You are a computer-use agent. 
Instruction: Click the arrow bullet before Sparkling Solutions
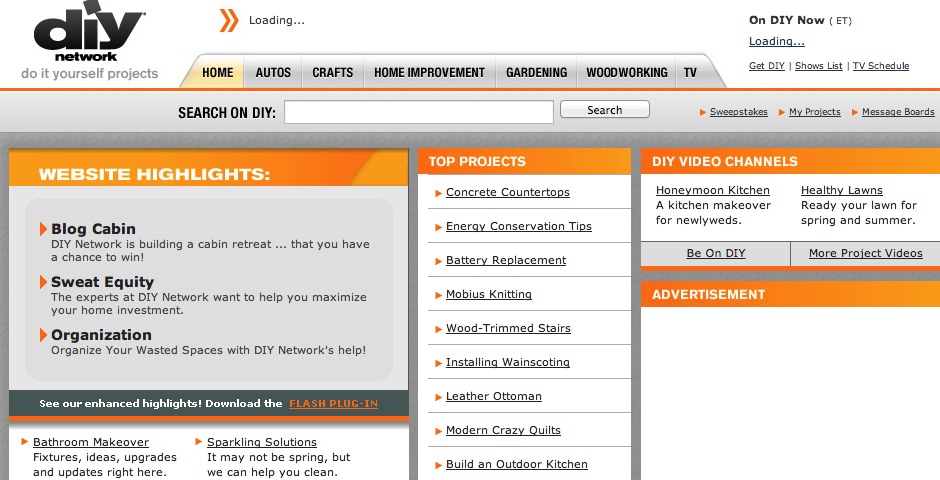[x=198, y=442]
